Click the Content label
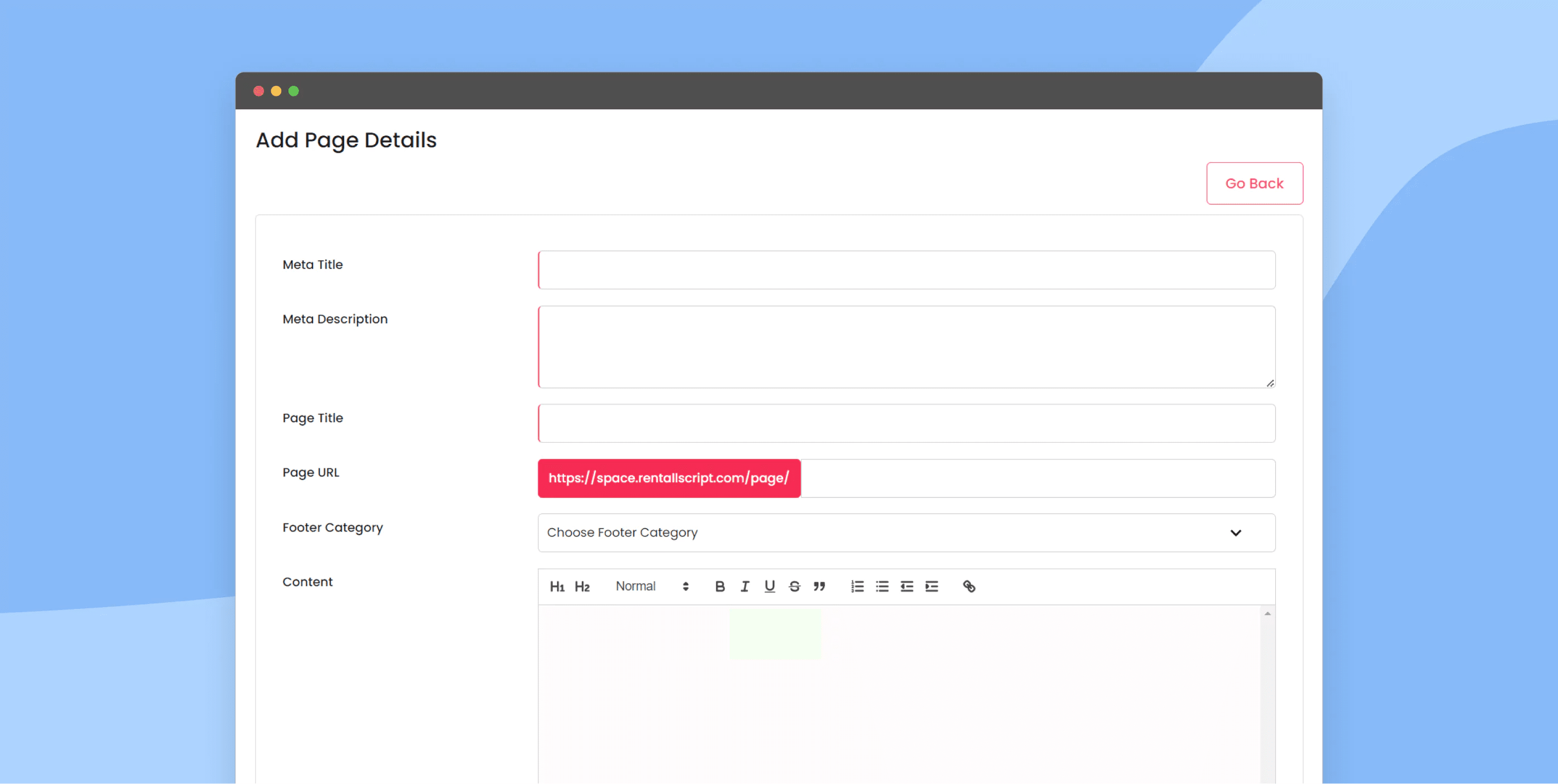Screen dimensions: 1558x784 pyautogui.click(x=307, y=582)
